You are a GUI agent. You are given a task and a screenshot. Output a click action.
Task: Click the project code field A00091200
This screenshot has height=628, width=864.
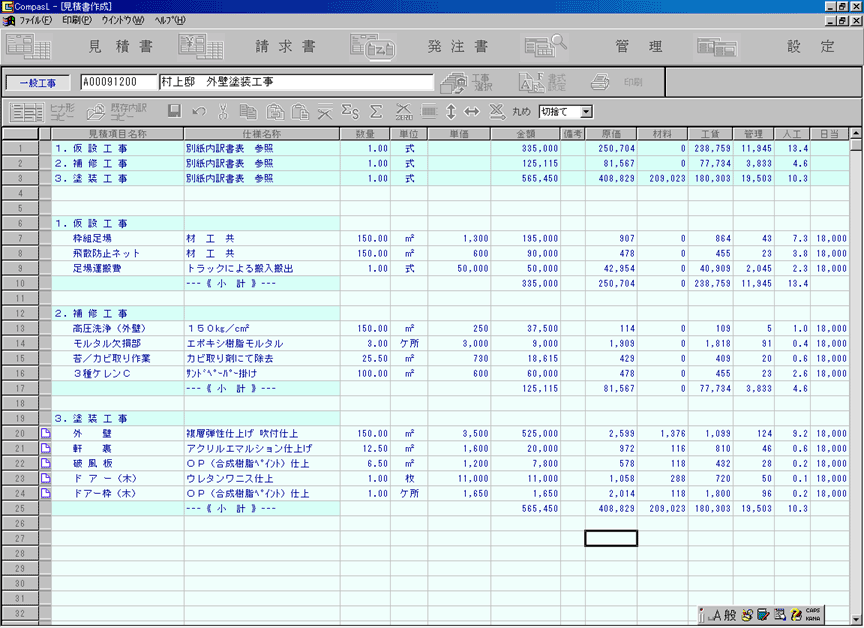[119, 82]
